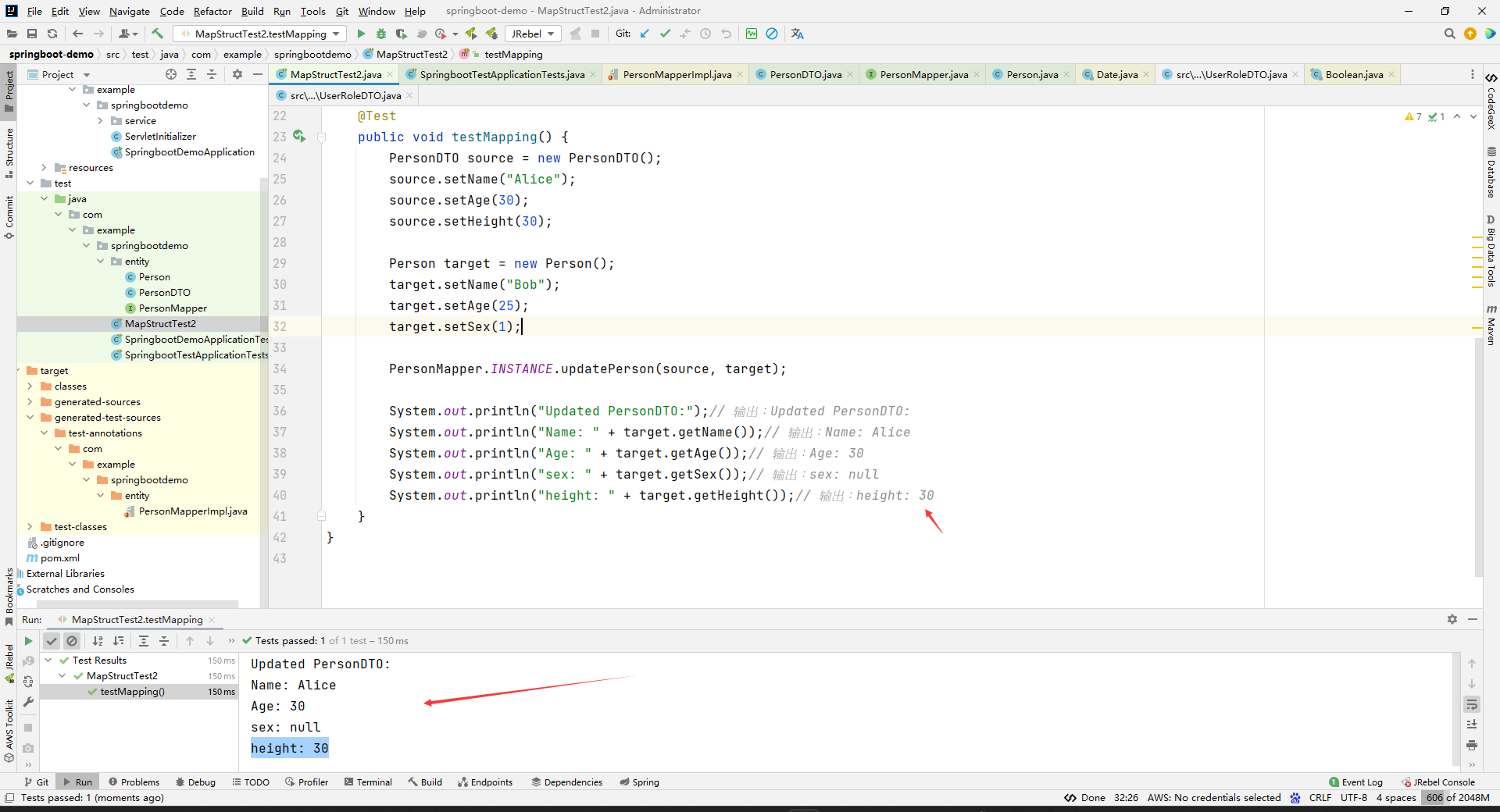Open Search Everywhere magnifier icon
The width and height of the screenshot is (1500, 812).
(1450, 34)
